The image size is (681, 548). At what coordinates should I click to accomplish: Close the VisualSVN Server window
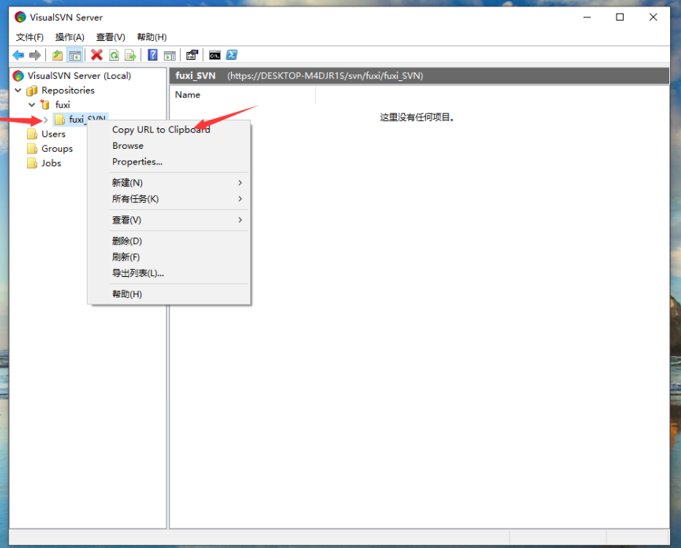[653, 17]
